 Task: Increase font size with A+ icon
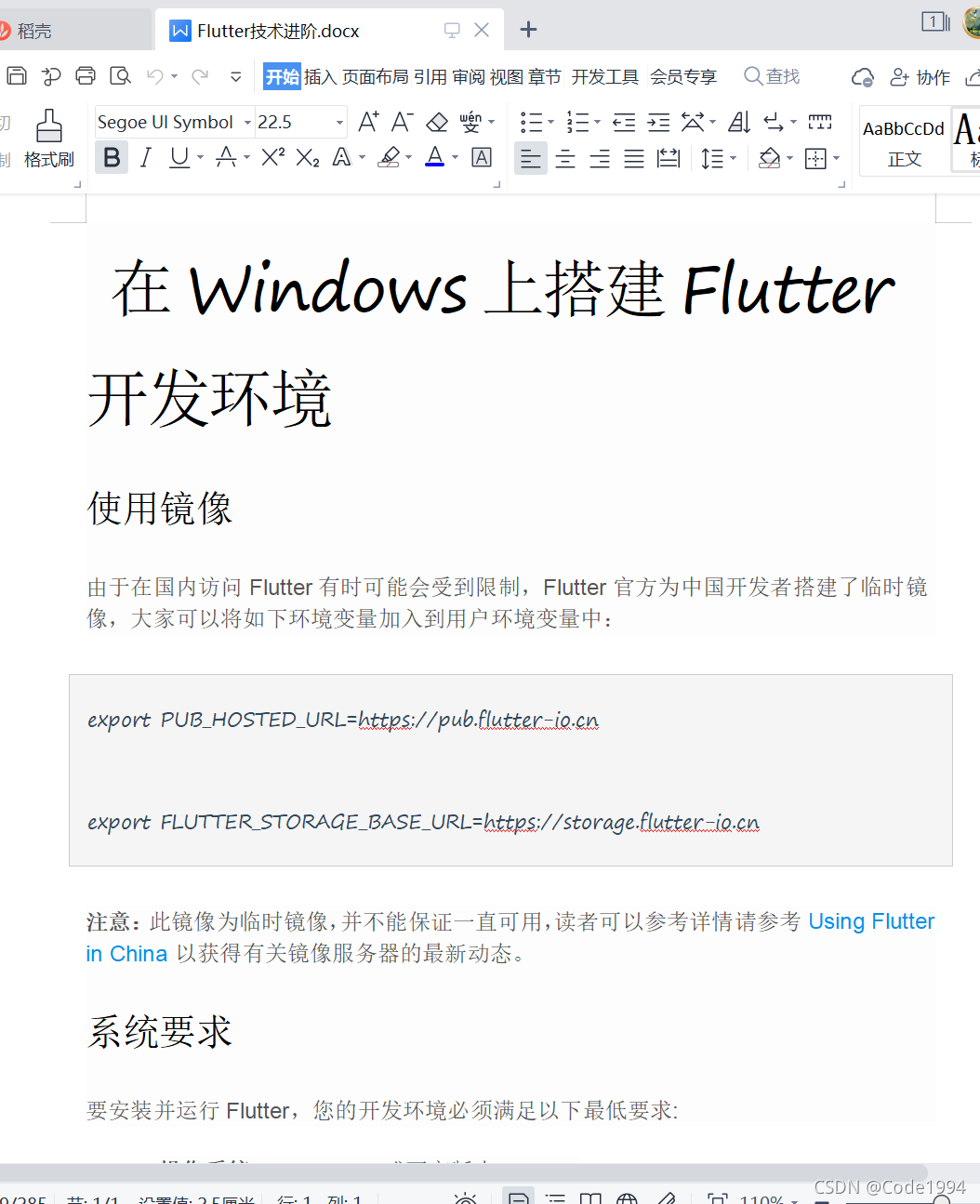[368, 122]
